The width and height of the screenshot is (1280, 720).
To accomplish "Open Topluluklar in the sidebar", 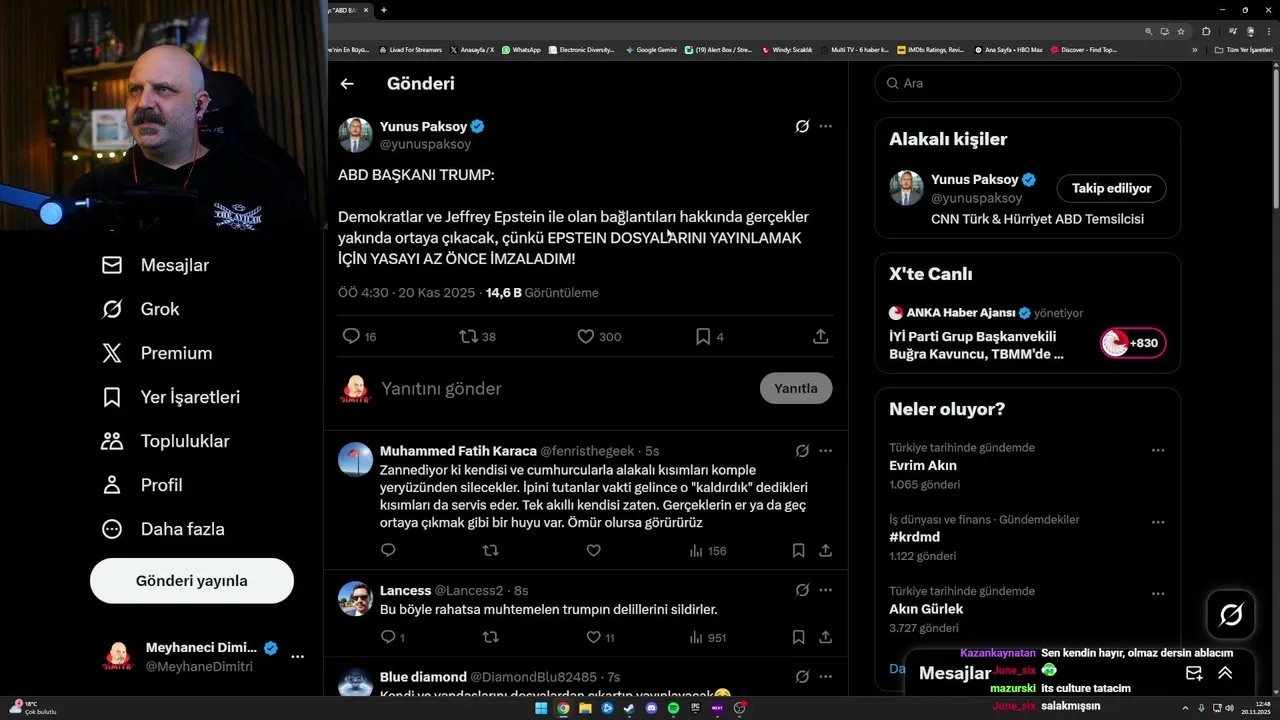I will click(165, 441).
